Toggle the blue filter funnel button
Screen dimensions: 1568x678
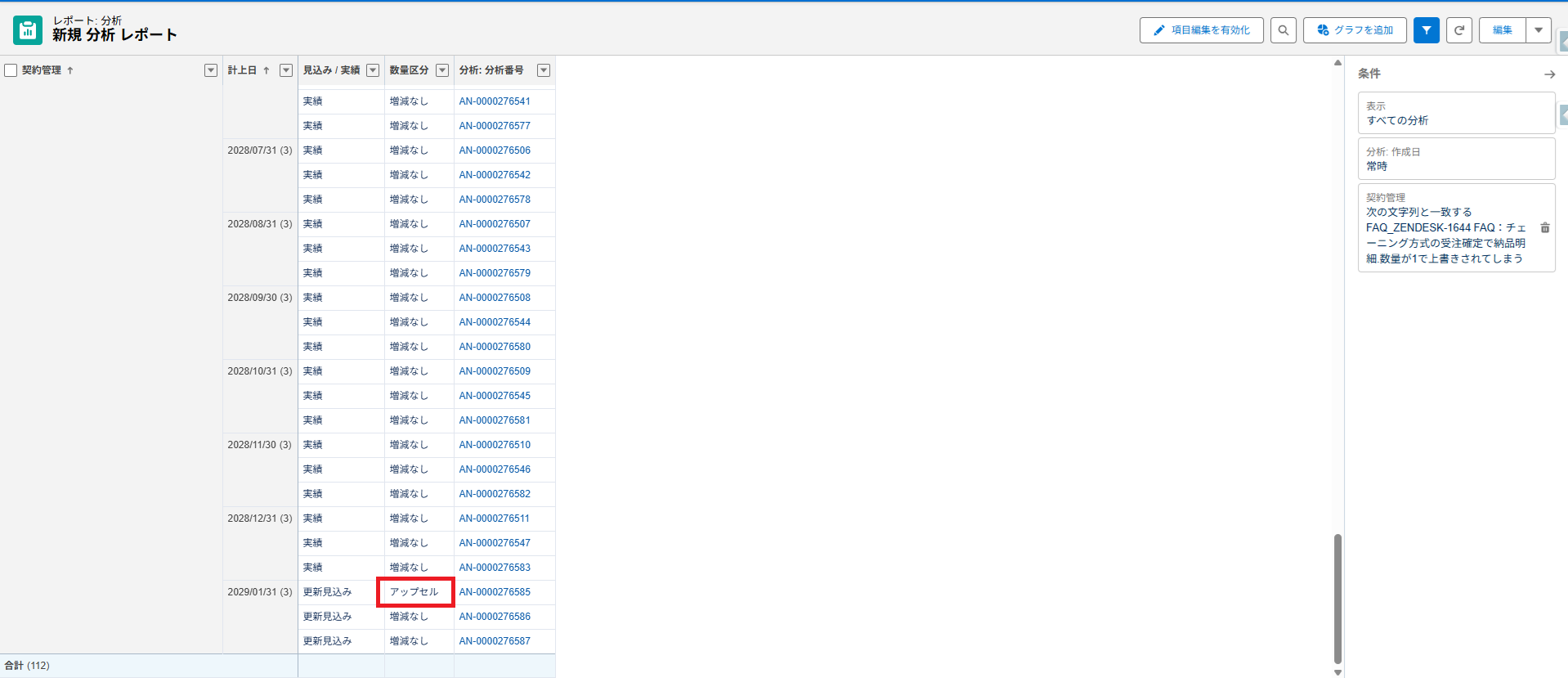1427,30
